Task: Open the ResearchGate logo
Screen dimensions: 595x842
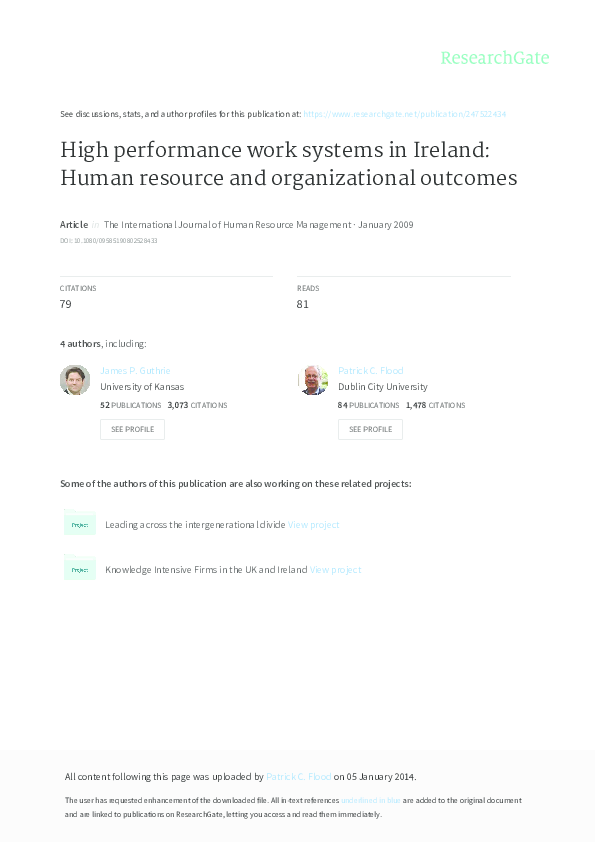Action: [x=496, y=58]
